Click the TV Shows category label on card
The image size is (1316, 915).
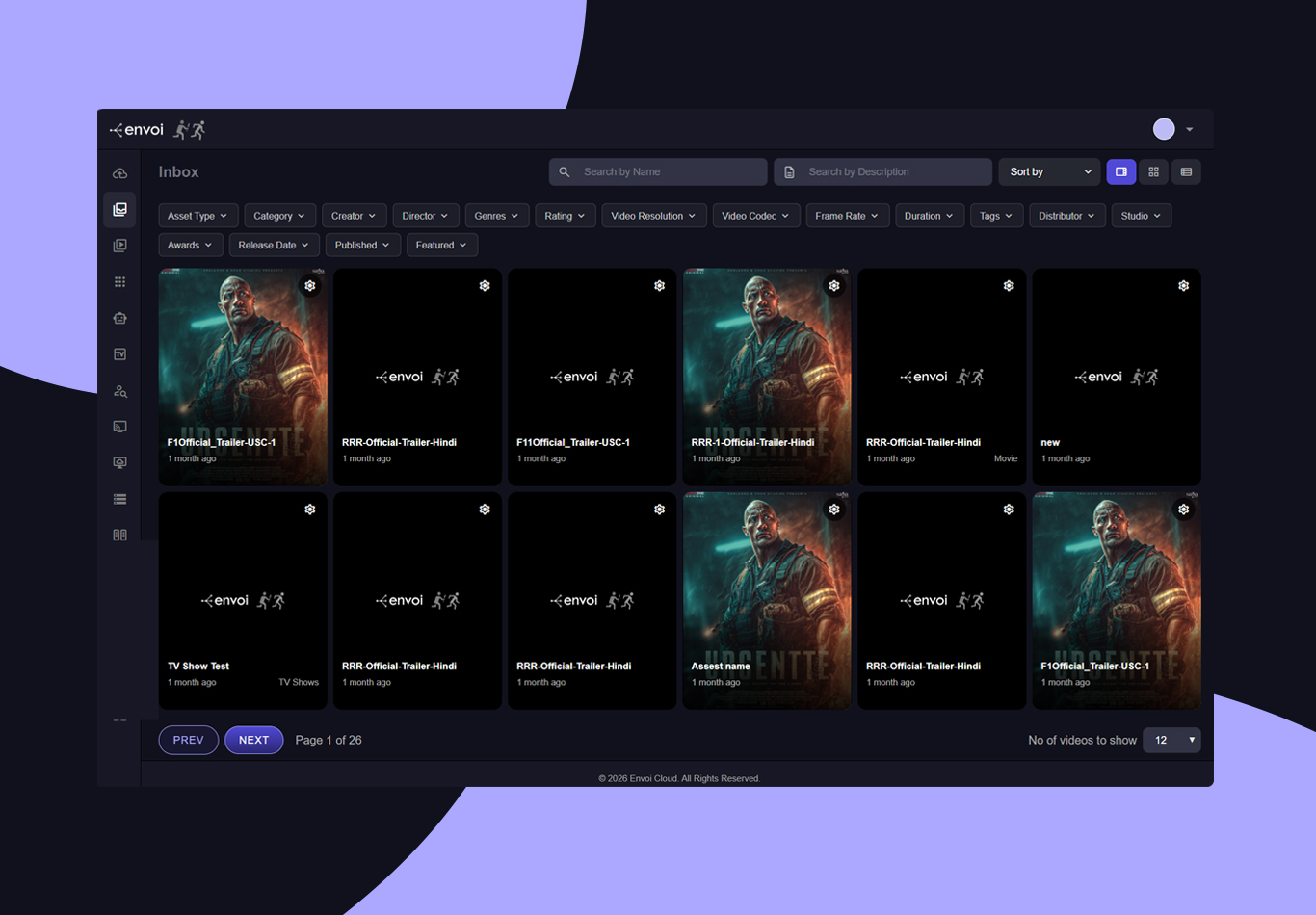[299, 683]
